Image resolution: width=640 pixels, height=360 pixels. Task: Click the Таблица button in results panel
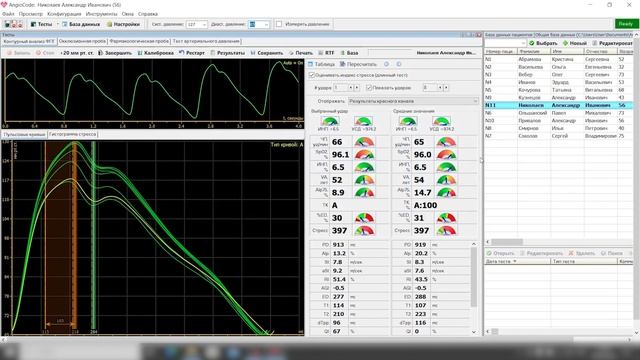(x=321, y=64)
